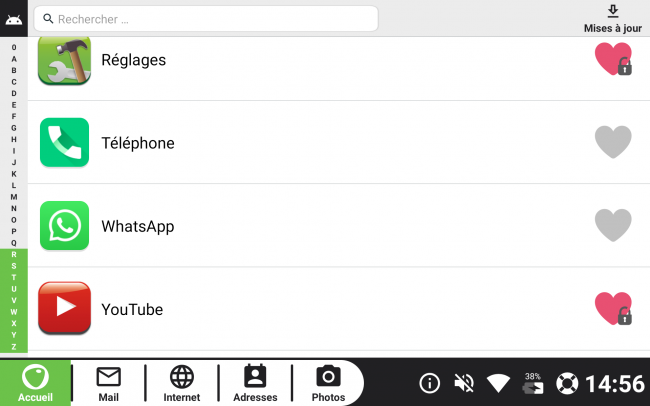Jump to letter G in index

(x=14, y=128)
